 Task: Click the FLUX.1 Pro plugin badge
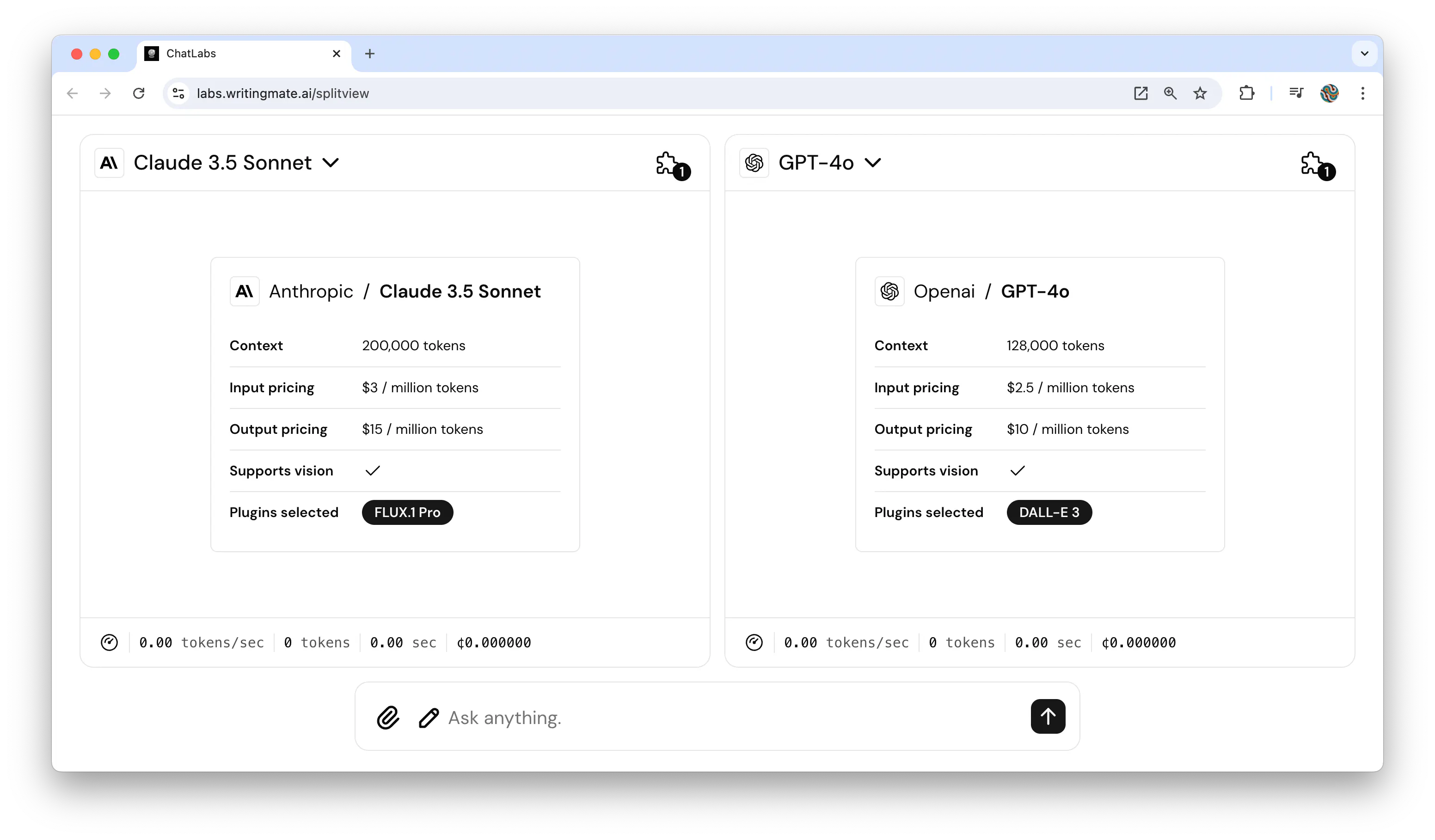coord(407,512)
